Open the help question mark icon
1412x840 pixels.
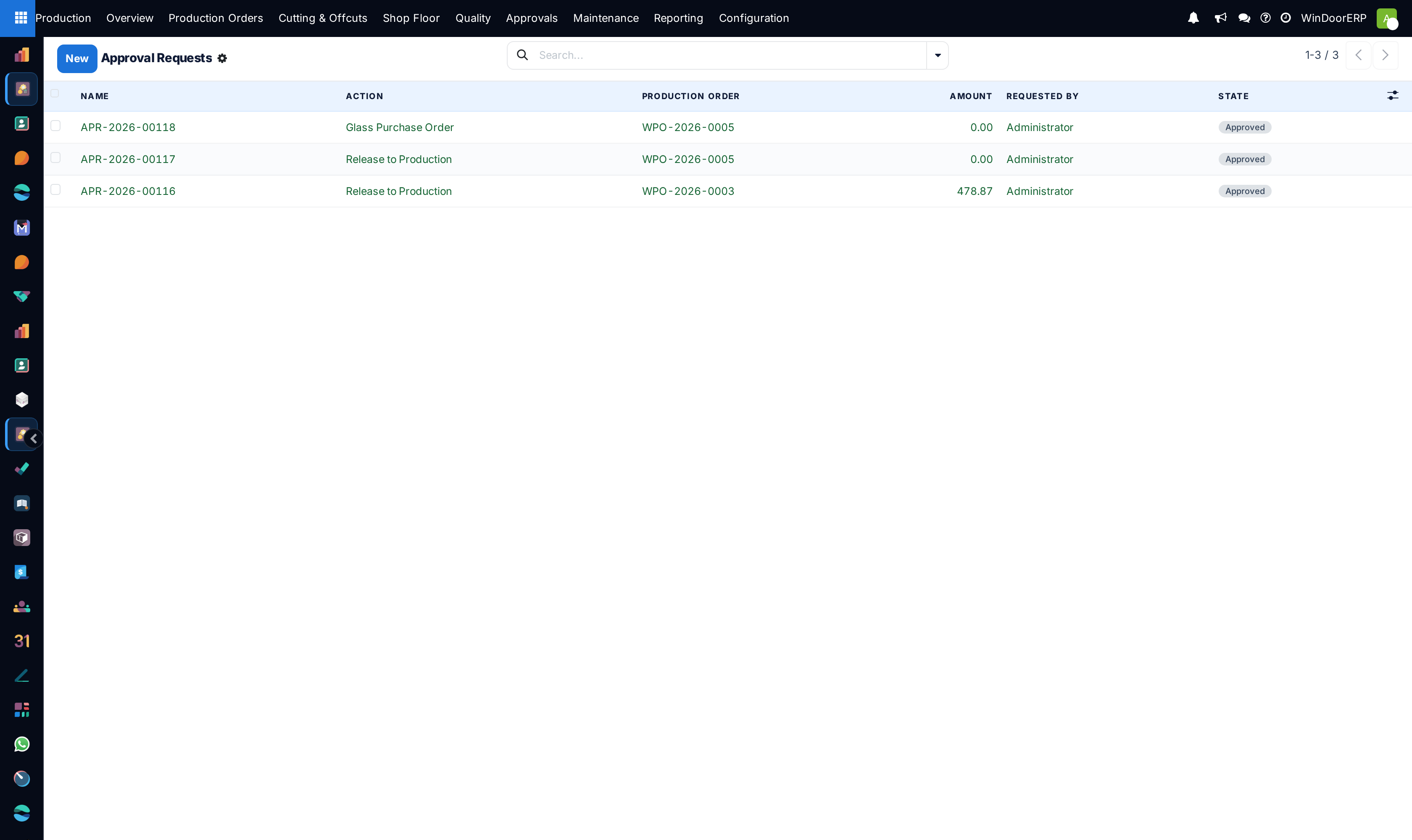pos(1265,18)
